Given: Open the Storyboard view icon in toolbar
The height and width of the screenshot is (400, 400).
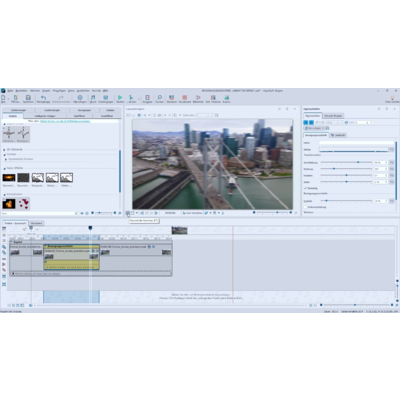Looking at the screenshot, I should pyautogui.click(x=184, y=98).
